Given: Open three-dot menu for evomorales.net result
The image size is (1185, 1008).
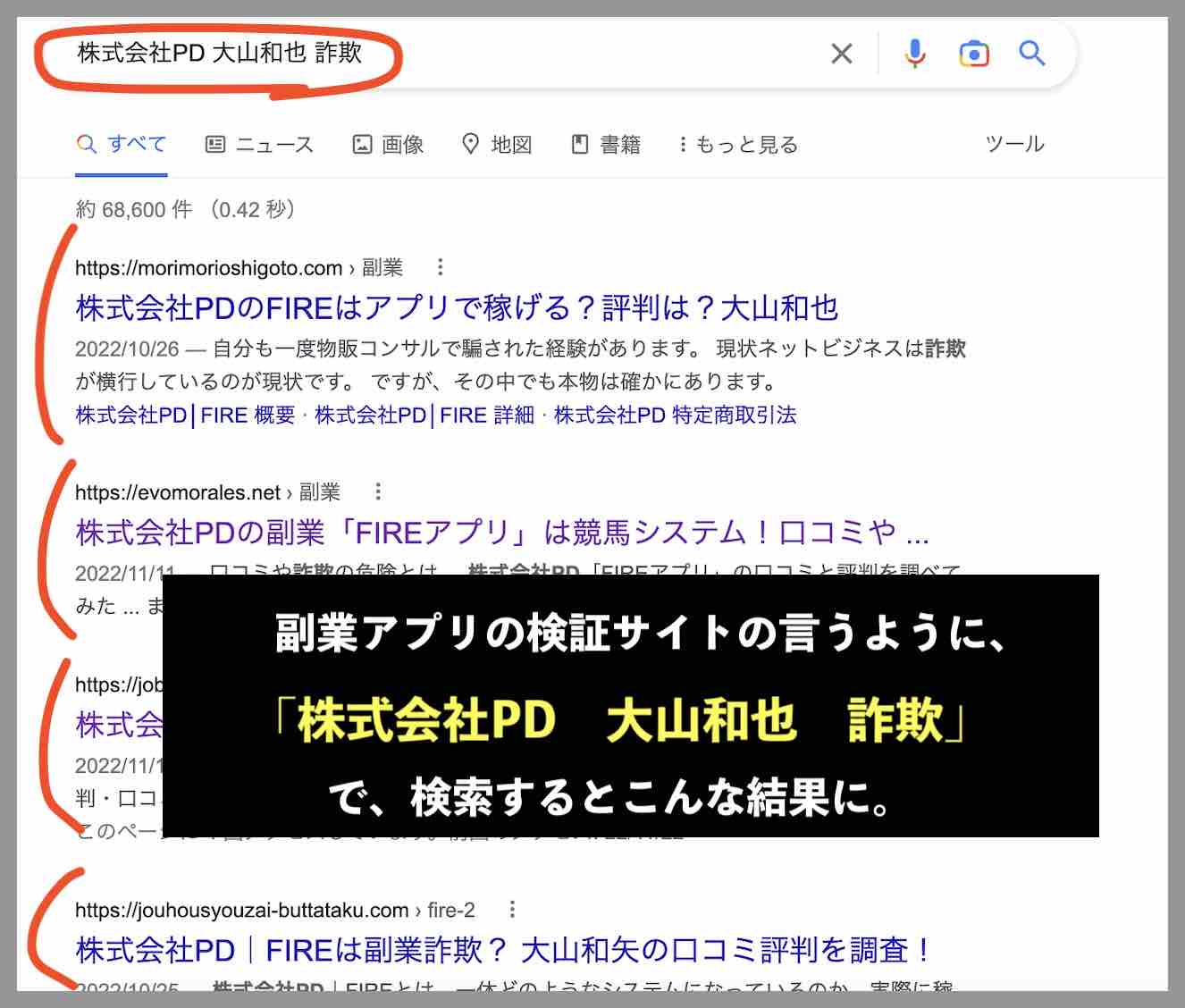Looking at the screenshot, I should pos(379,491).
